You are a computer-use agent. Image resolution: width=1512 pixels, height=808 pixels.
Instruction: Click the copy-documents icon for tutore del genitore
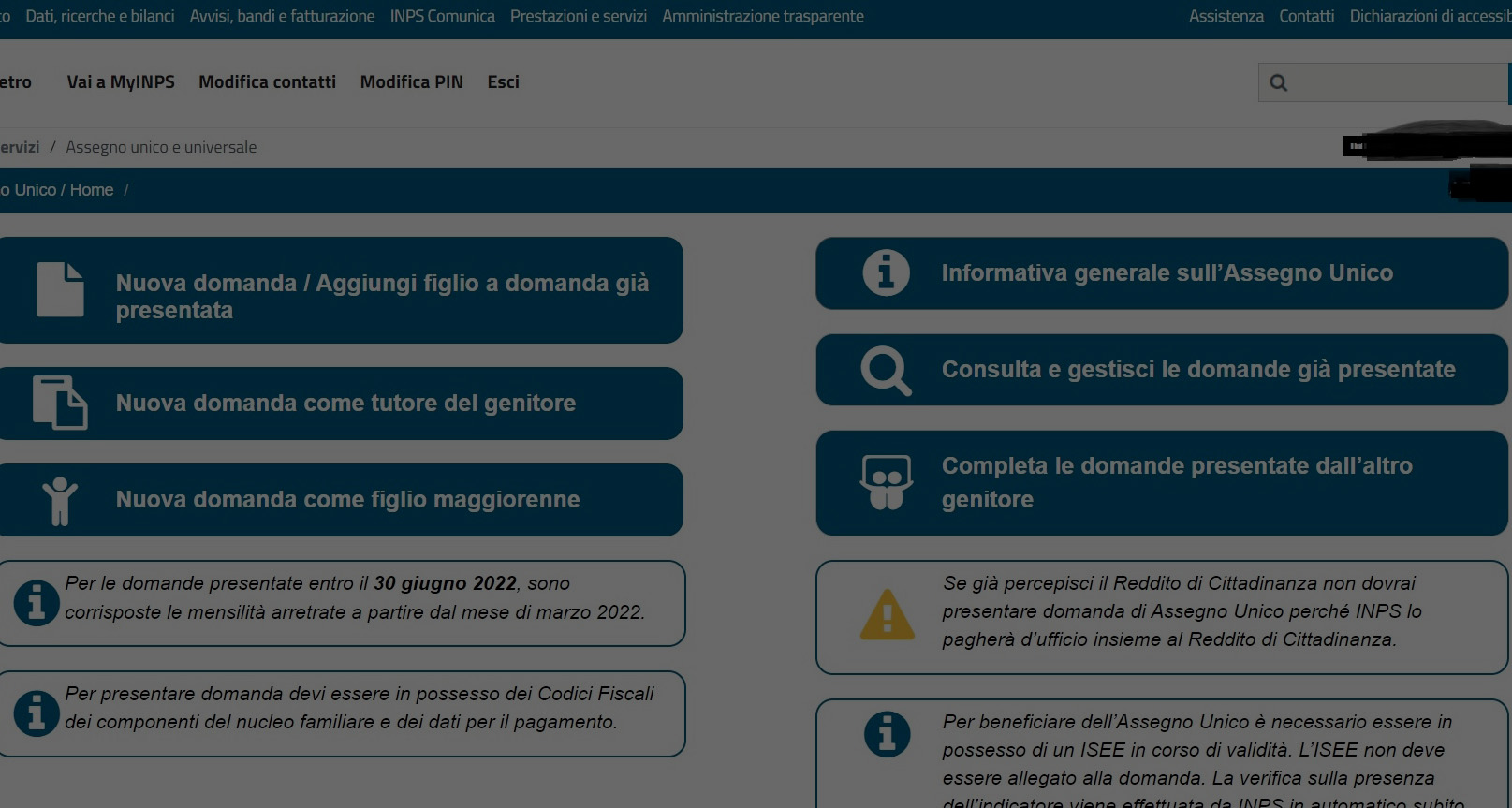pyautogui.click(x=60, y=403)
